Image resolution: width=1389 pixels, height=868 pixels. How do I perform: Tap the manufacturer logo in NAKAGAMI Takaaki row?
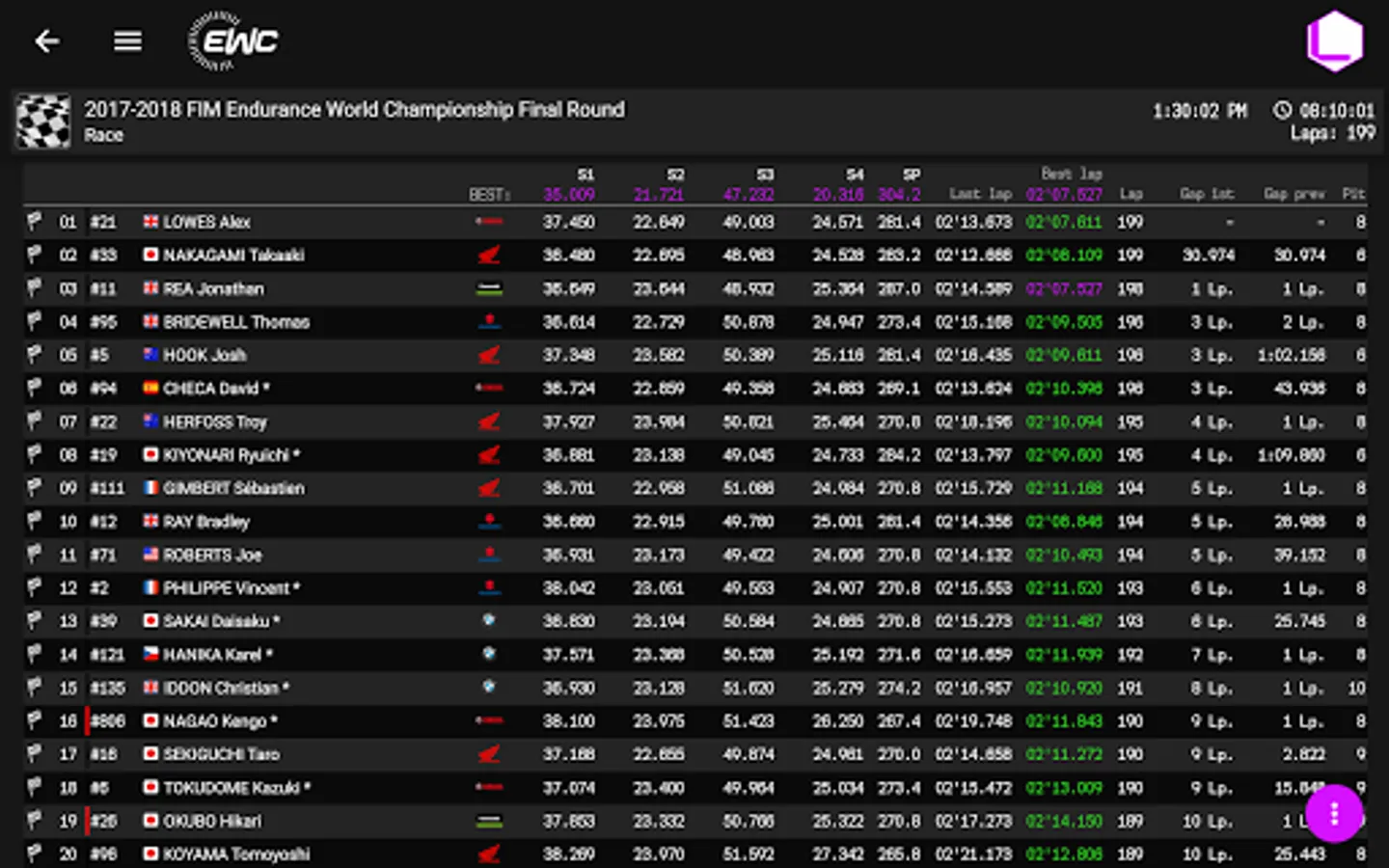[x=489, y=256]
